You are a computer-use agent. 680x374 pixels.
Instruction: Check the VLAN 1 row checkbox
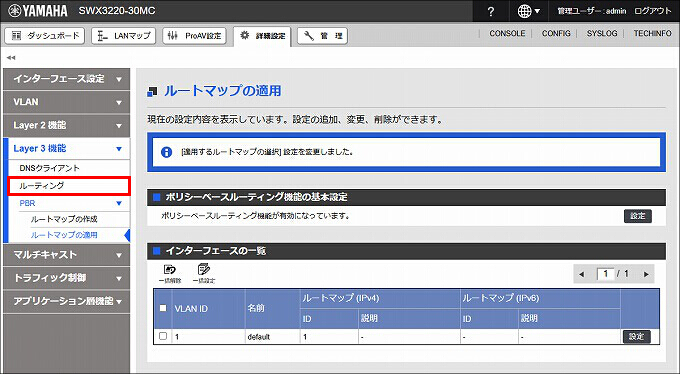(x=163, y=336)
